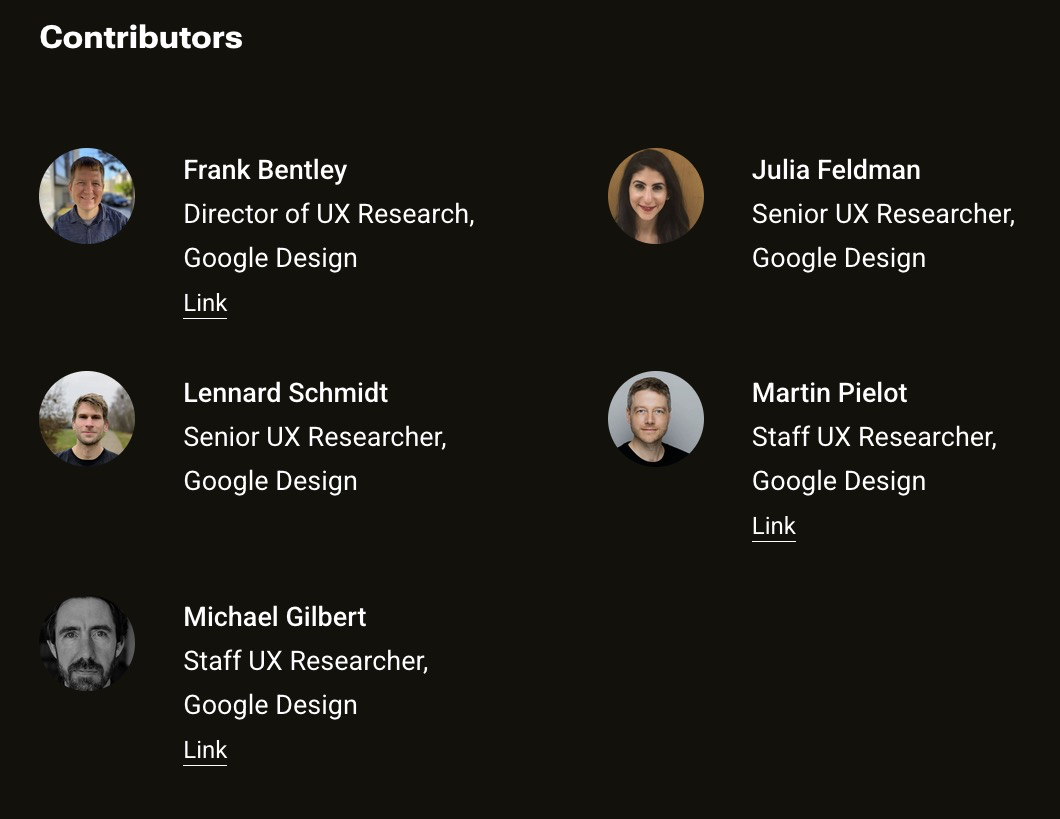Screen dimensions: 1060x819
Task: Click Lennard Schmidt's profile photo
Action: coord(87,419)
